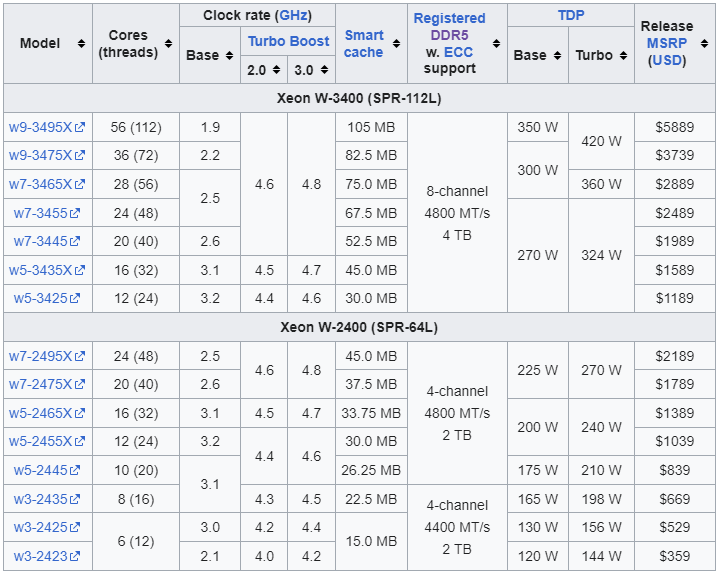721x575 pixels.
Task: Open the Smart cache header link
Action: coord(364,44)
